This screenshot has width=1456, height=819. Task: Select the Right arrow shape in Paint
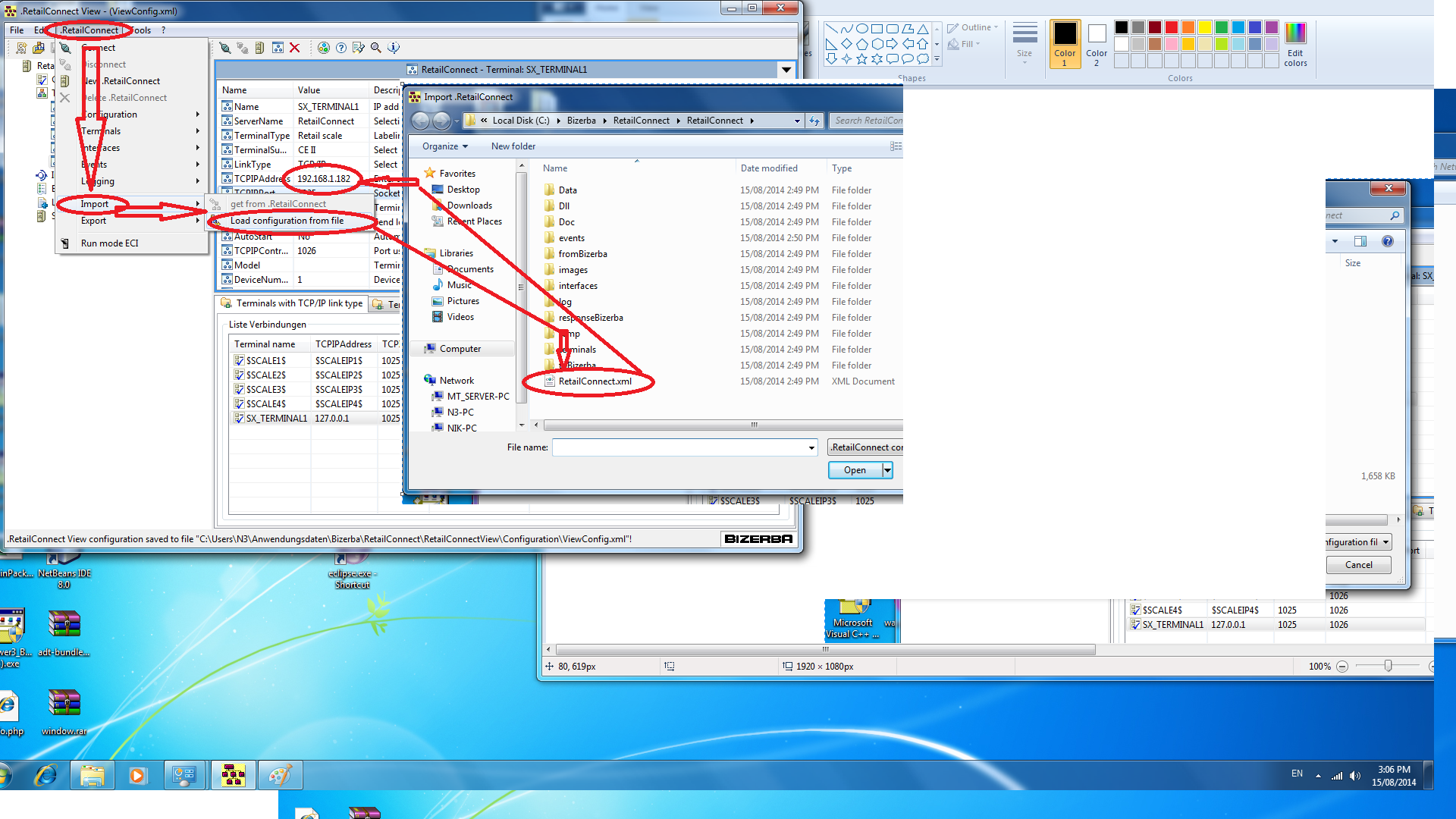[893, 44]
